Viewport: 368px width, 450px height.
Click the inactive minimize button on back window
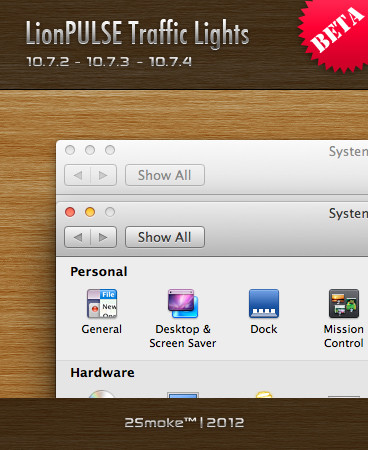[x=90, y=150]
